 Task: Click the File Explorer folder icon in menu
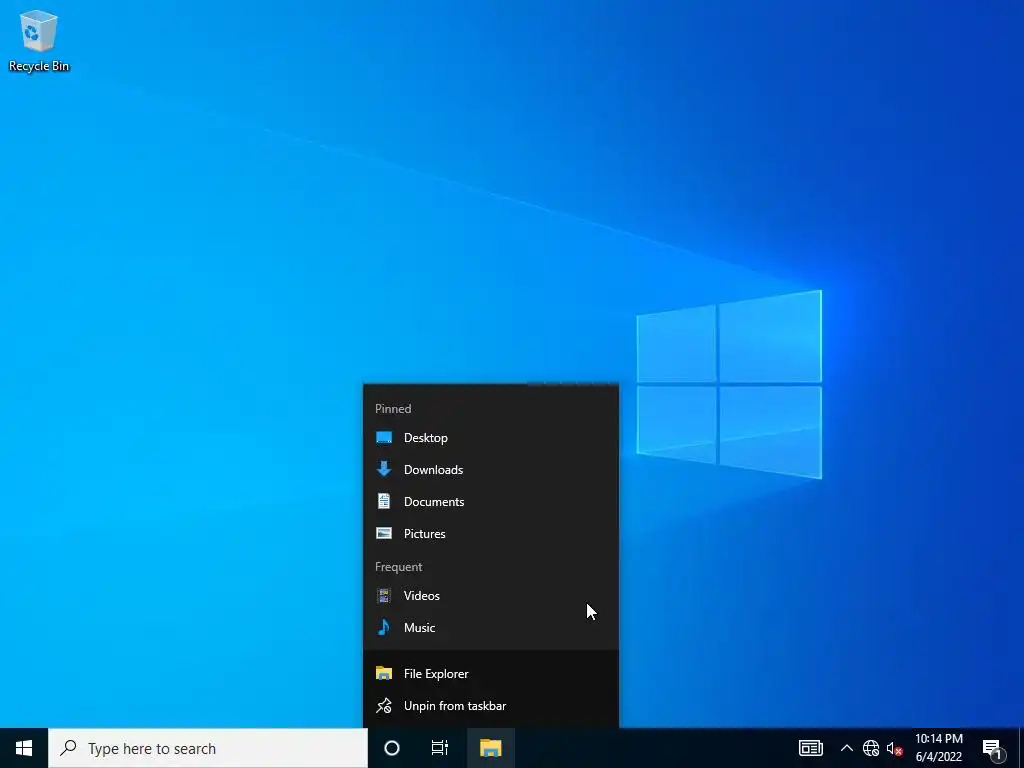384,673
